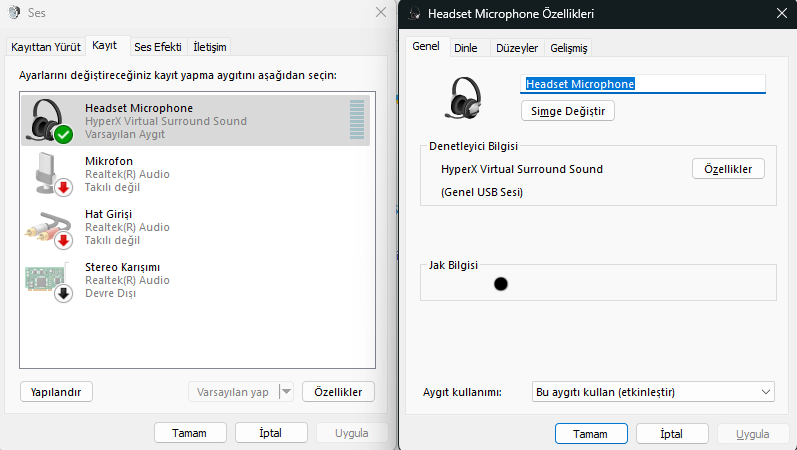This screenshot has height=450, width=797.
Task: Click the large headset icon in Genel tab
Action: [463, 98]
